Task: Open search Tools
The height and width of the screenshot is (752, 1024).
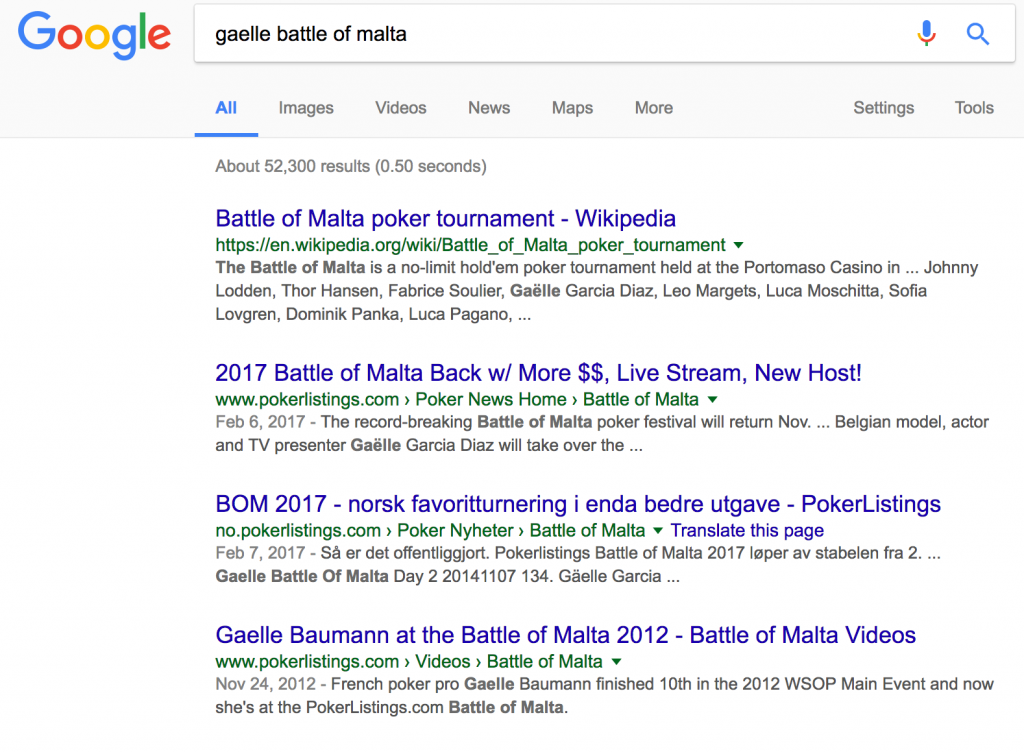Action: (x=974, y=108)
